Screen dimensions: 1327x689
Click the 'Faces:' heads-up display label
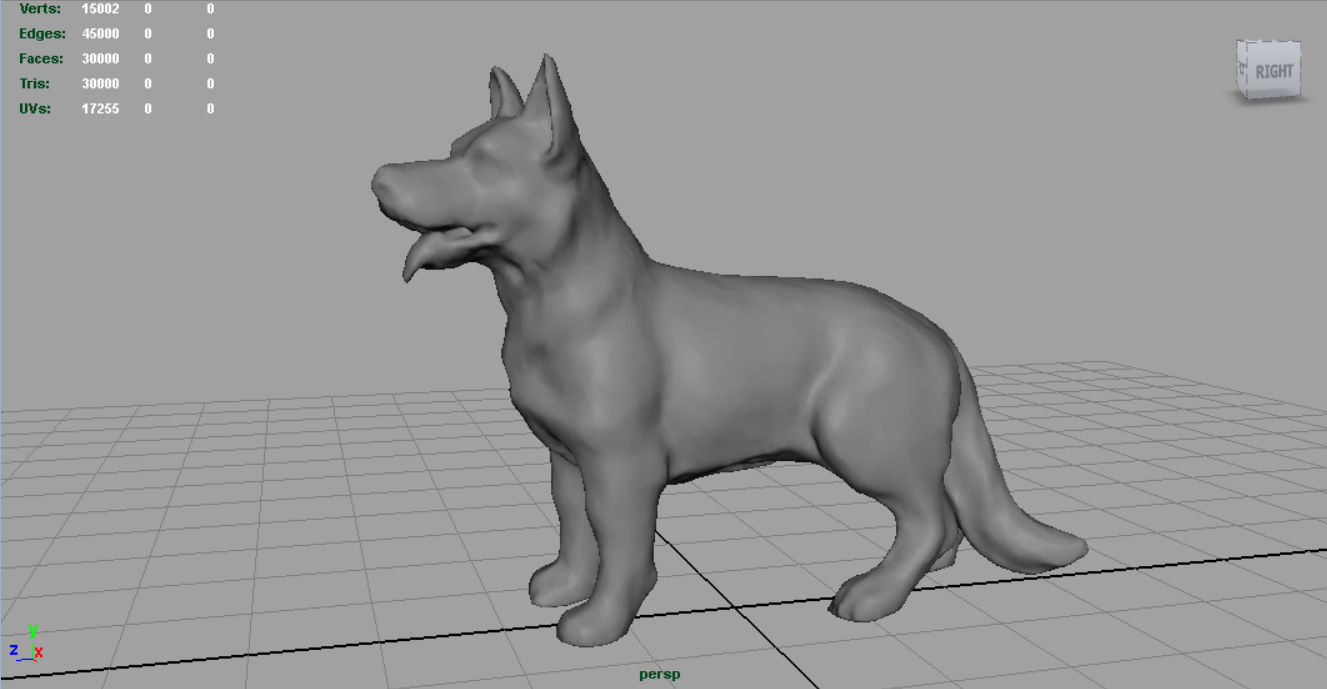(41, 59)
